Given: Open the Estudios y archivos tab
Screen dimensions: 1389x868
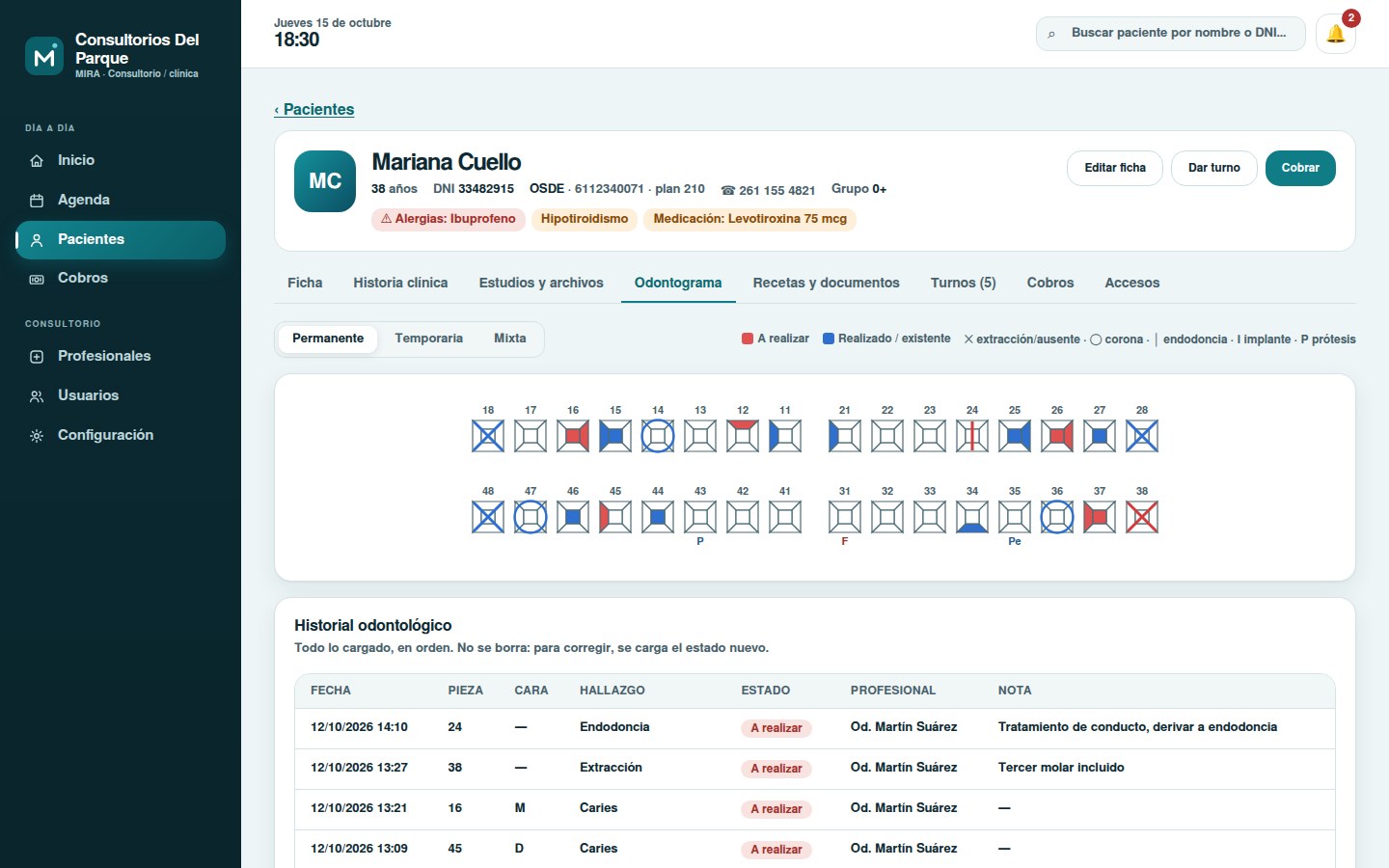Looking at the screenshot, I should click(541, 283).
